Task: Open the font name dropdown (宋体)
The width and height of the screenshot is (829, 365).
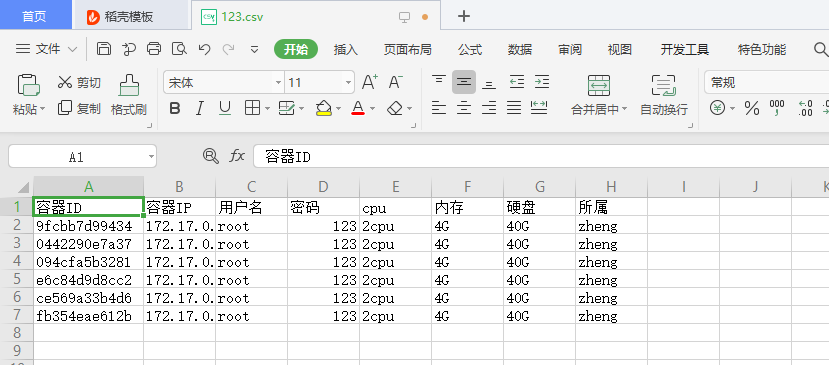Action: click(278, 83)
